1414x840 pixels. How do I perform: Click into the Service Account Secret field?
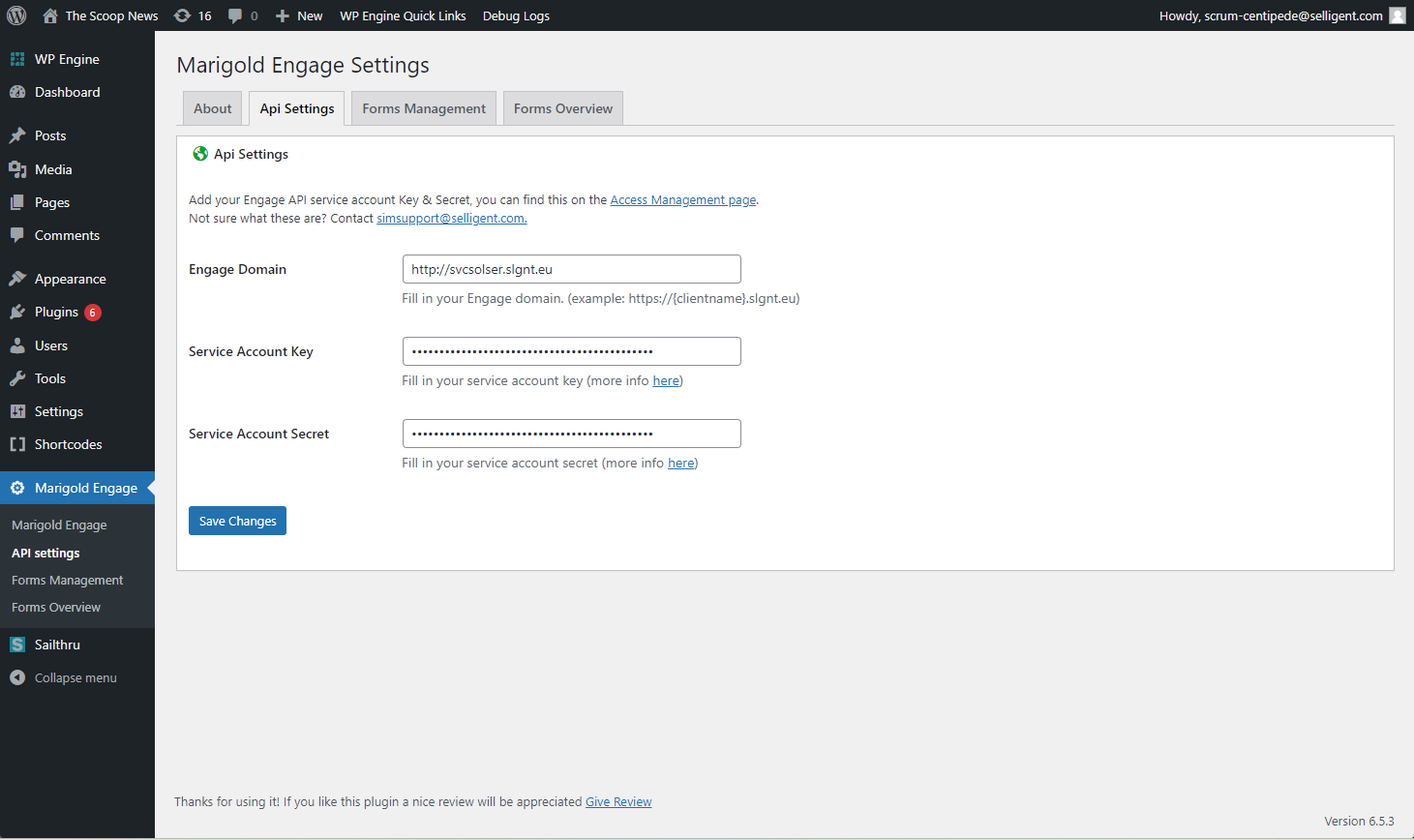(571, 434)
